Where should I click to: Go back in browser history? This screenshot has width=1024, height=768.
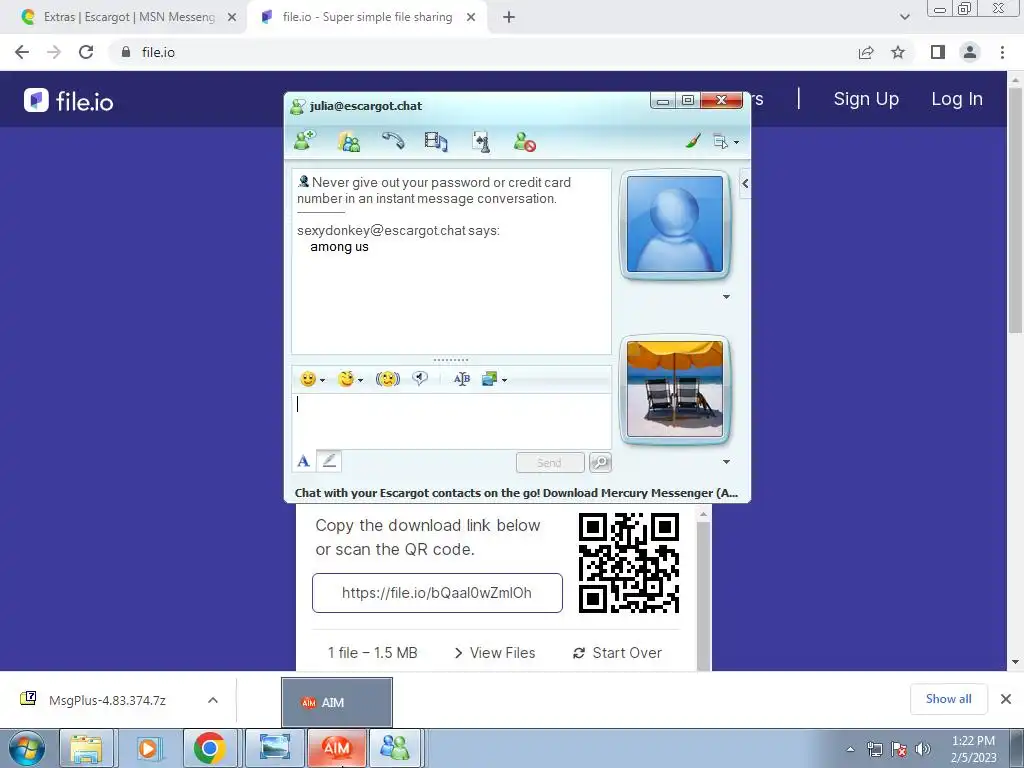point(22,52)
